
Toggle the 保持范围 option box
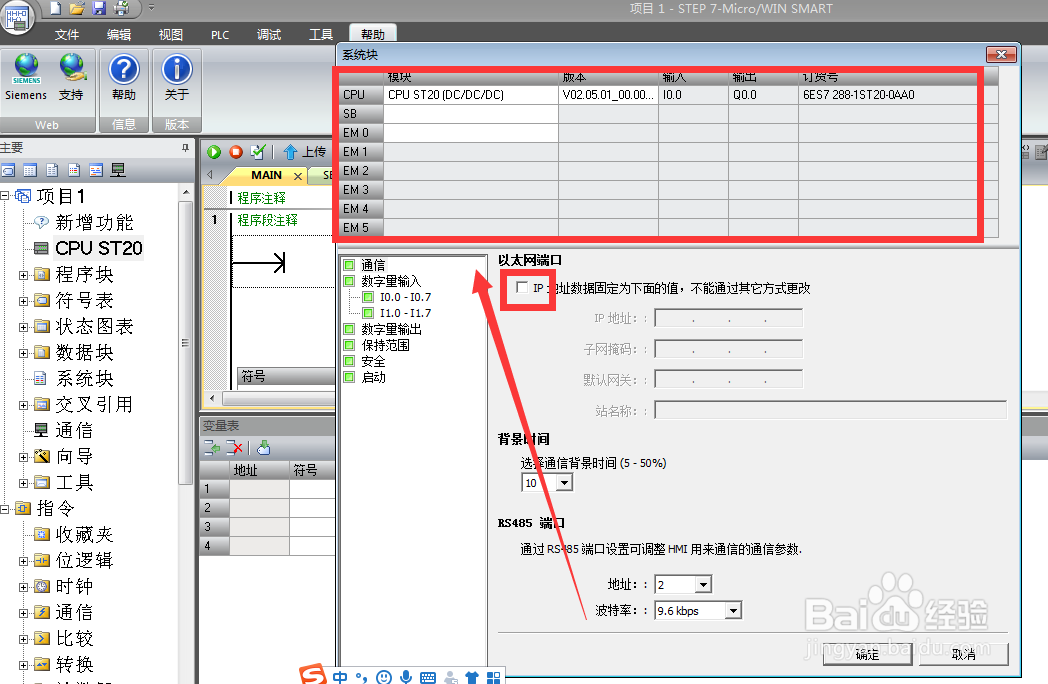click(x=349, y=345)
